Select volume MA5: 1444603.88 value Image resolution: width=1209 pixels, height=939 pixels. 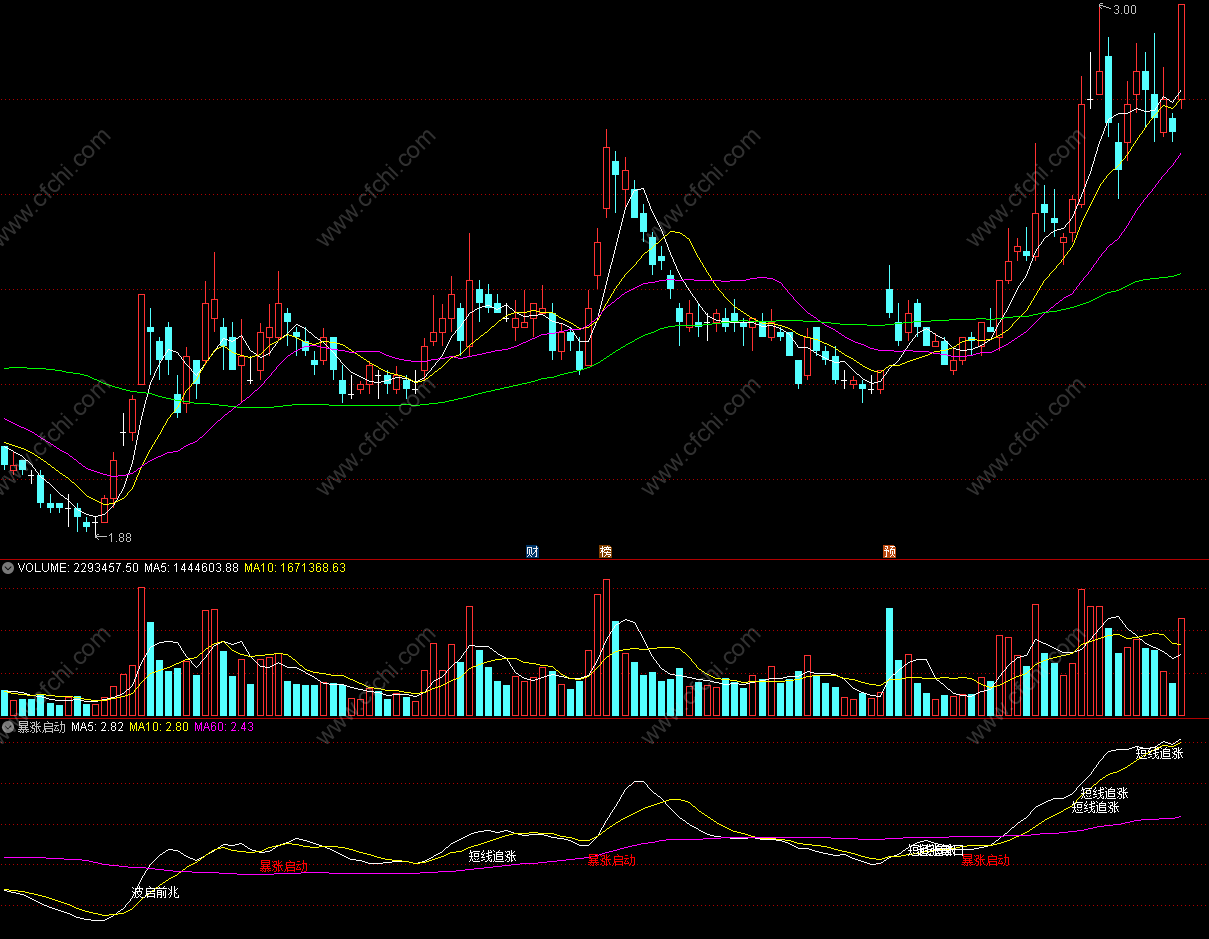click(x=191, y=568)
